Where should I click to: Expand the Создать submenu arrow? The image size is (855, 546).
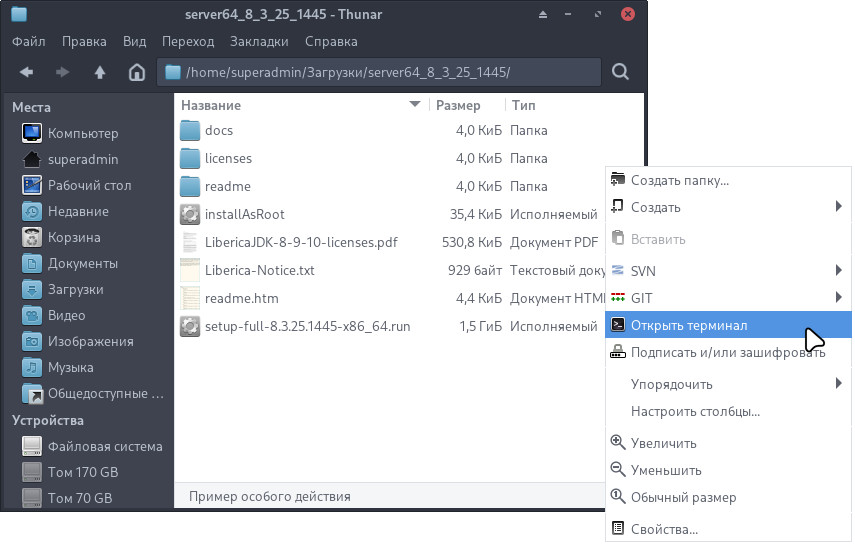[838, 207]
